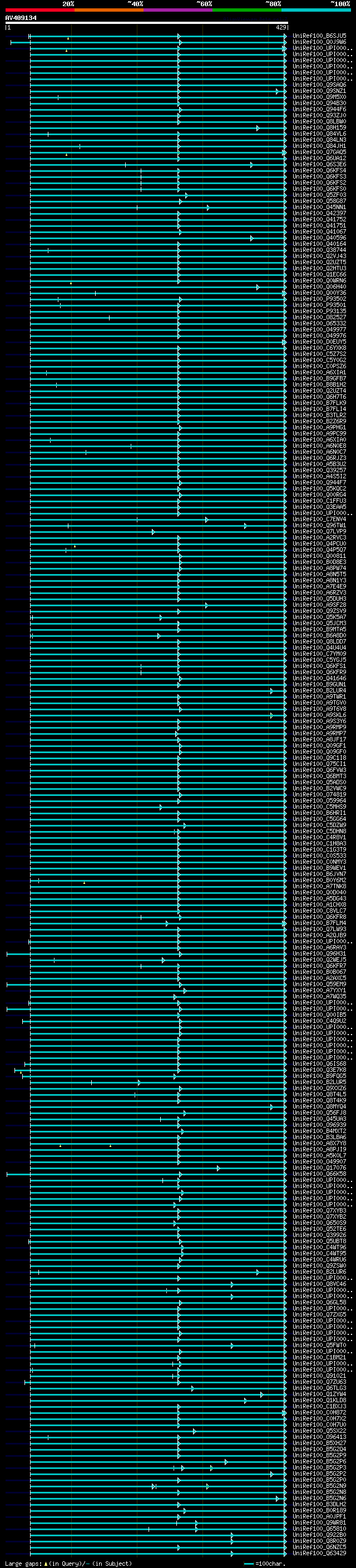Click the query ID AV409134
356x1568 pixels.
(21, 18)
